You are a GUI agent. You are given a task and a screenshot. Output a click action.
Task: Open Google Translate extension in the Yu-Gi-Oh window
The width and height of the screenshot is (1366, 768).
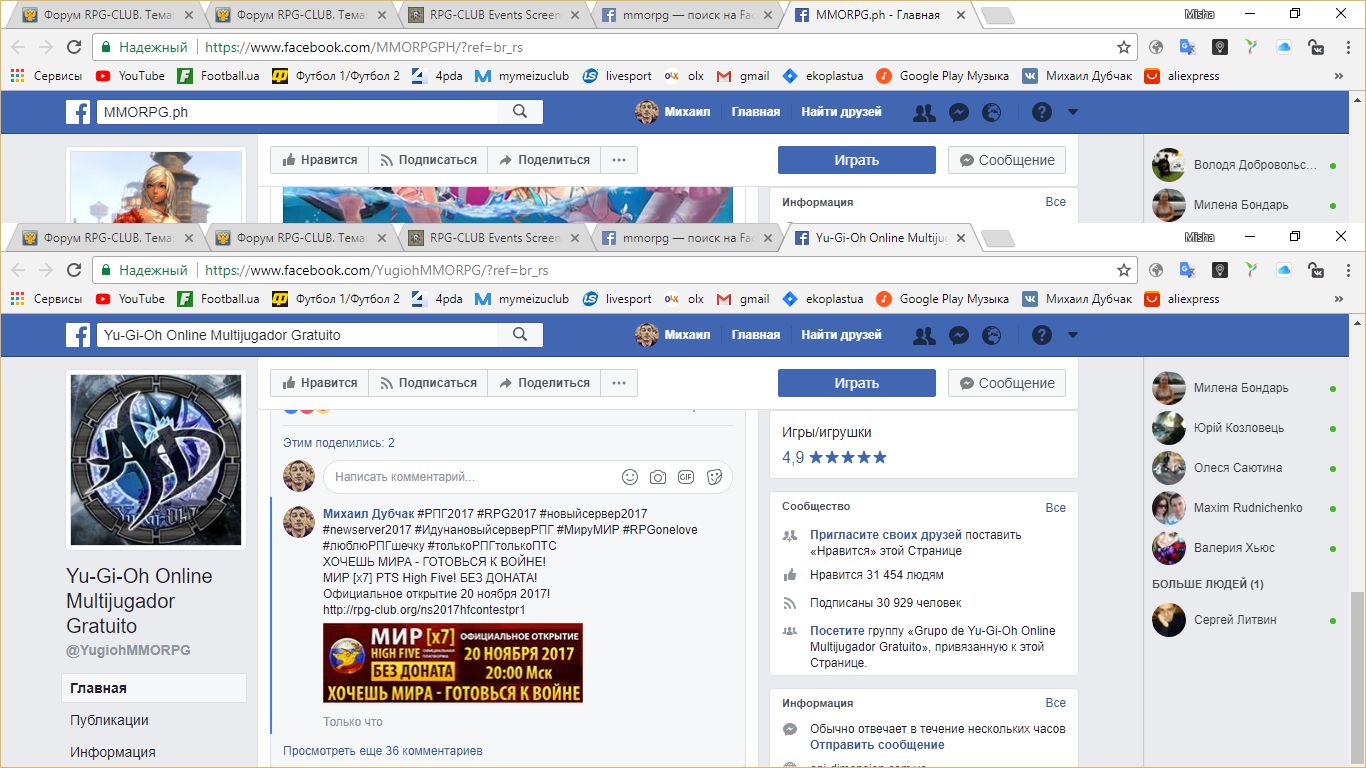(x=1187, y=270)
